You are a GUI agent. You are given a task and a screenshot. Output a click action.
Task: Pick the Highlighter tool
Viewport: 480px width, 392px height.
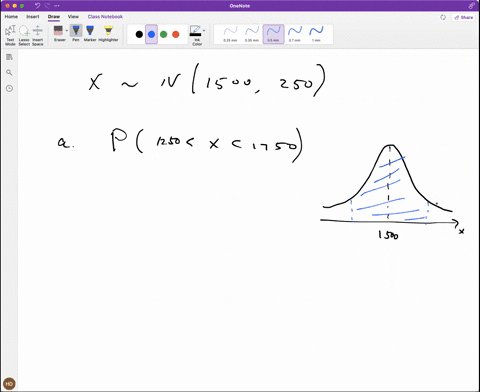tap(108, 33)
